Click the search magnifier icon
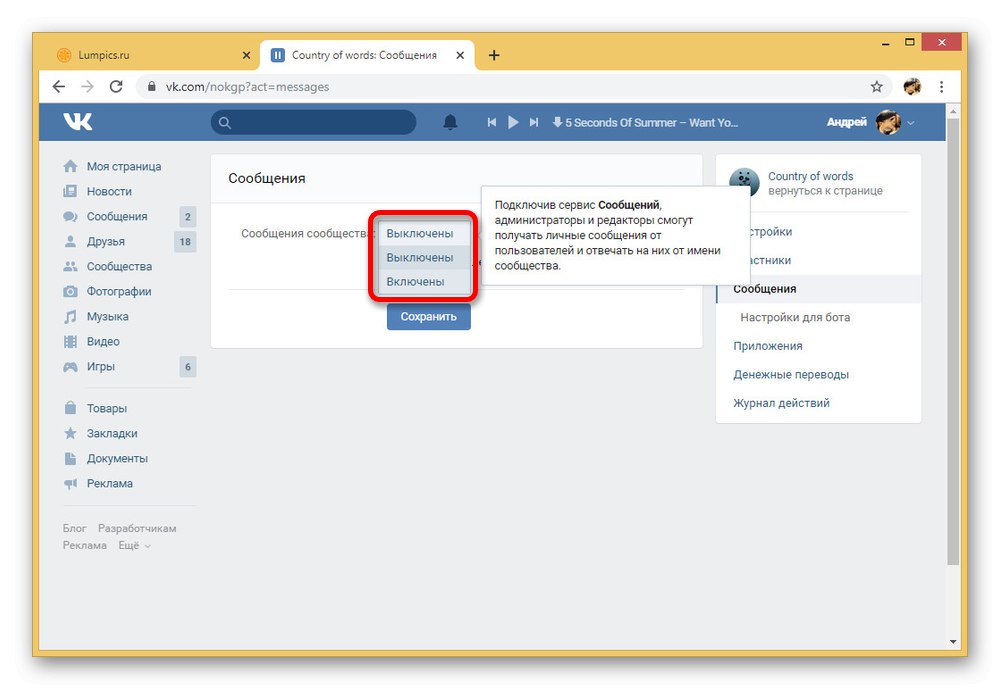This screenshot has height=689, width=1000. (x=224, y=122)
